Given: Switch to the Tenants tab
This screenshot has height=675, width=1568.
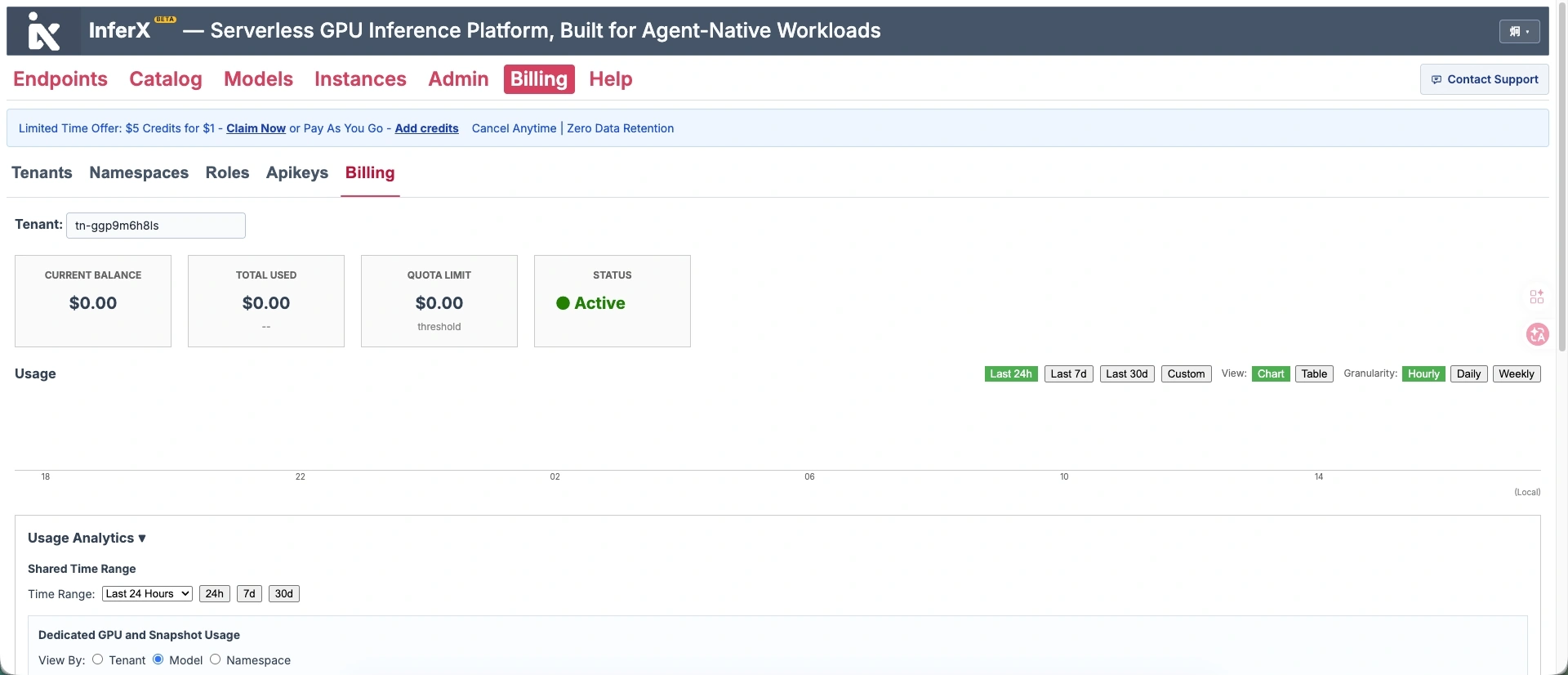Looking at the screenshot, I should click(x=42, y=172).
